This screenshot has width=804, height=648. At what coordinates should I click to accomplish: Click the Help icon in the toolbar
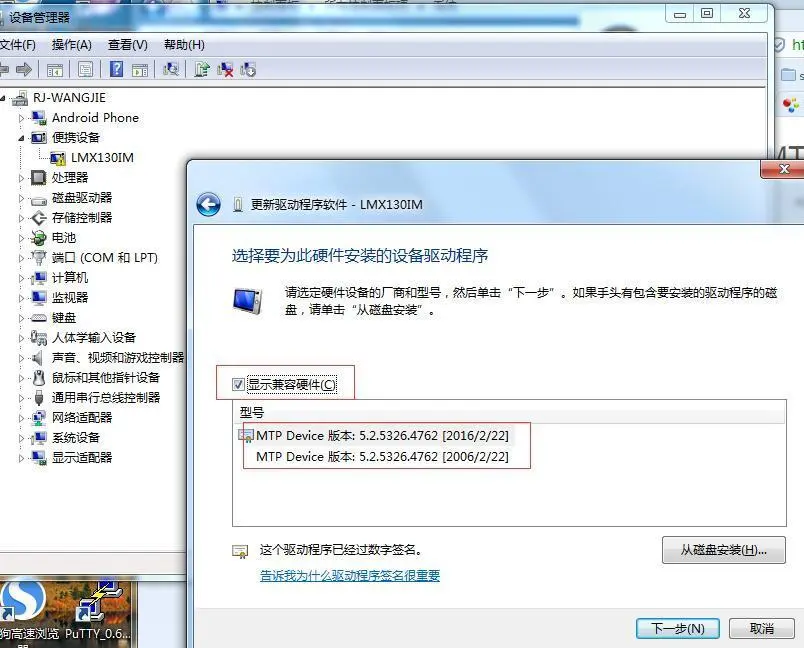[x=117, y=69]
